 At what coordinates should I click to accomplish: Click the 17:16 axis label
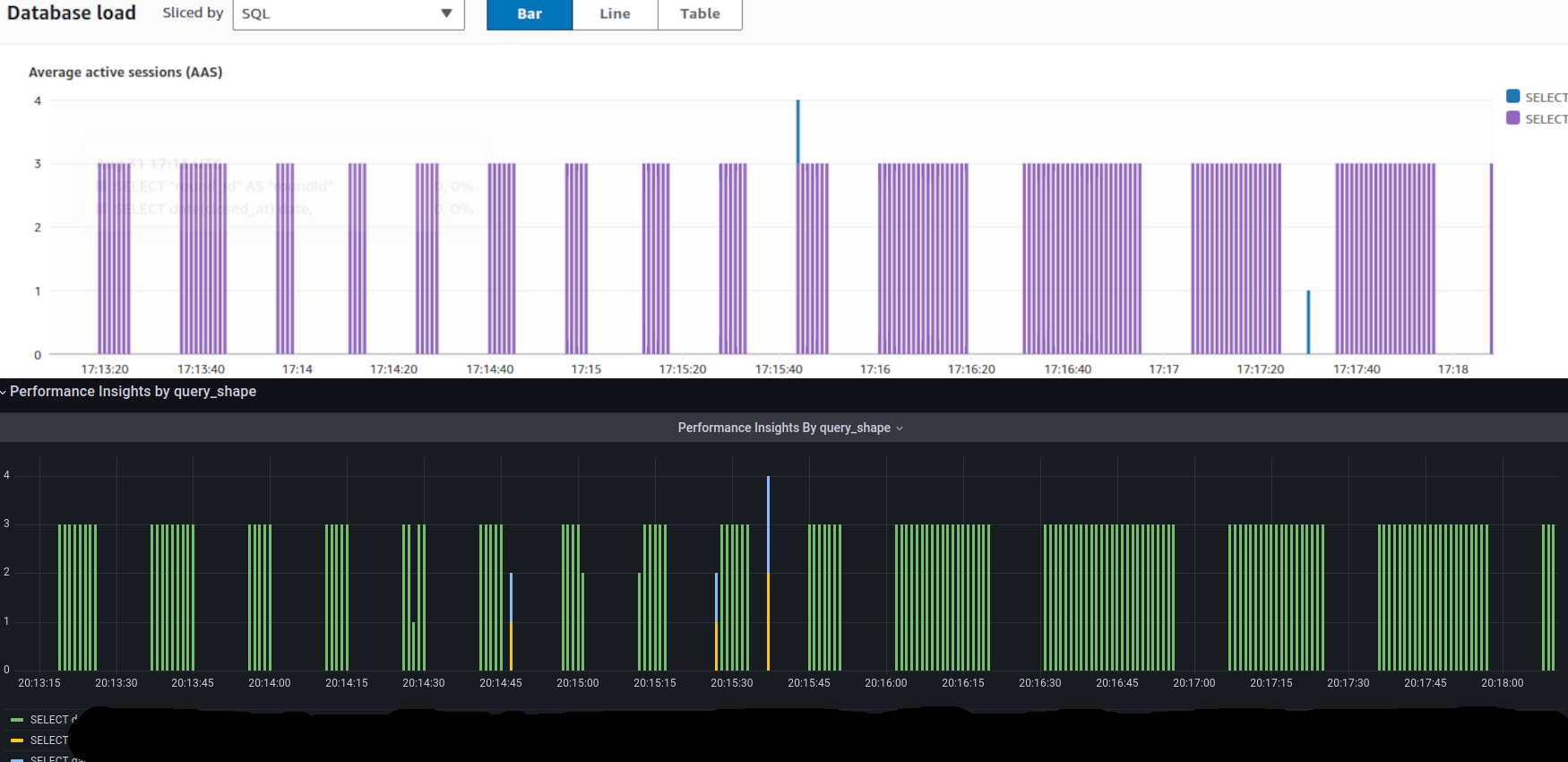click(x=875, y=369)
